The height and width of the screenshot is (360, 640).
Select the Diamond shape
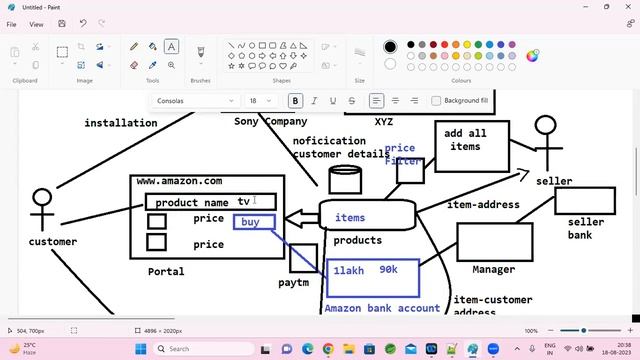pos(231,56)
